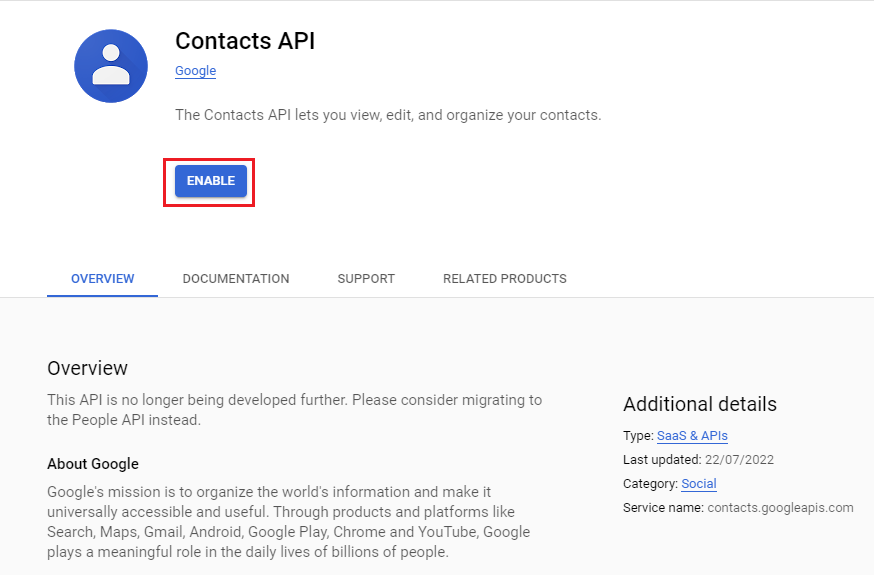Click the Overview section heading
The width and height of the screenshot is (874, 575).
point(88,368)
